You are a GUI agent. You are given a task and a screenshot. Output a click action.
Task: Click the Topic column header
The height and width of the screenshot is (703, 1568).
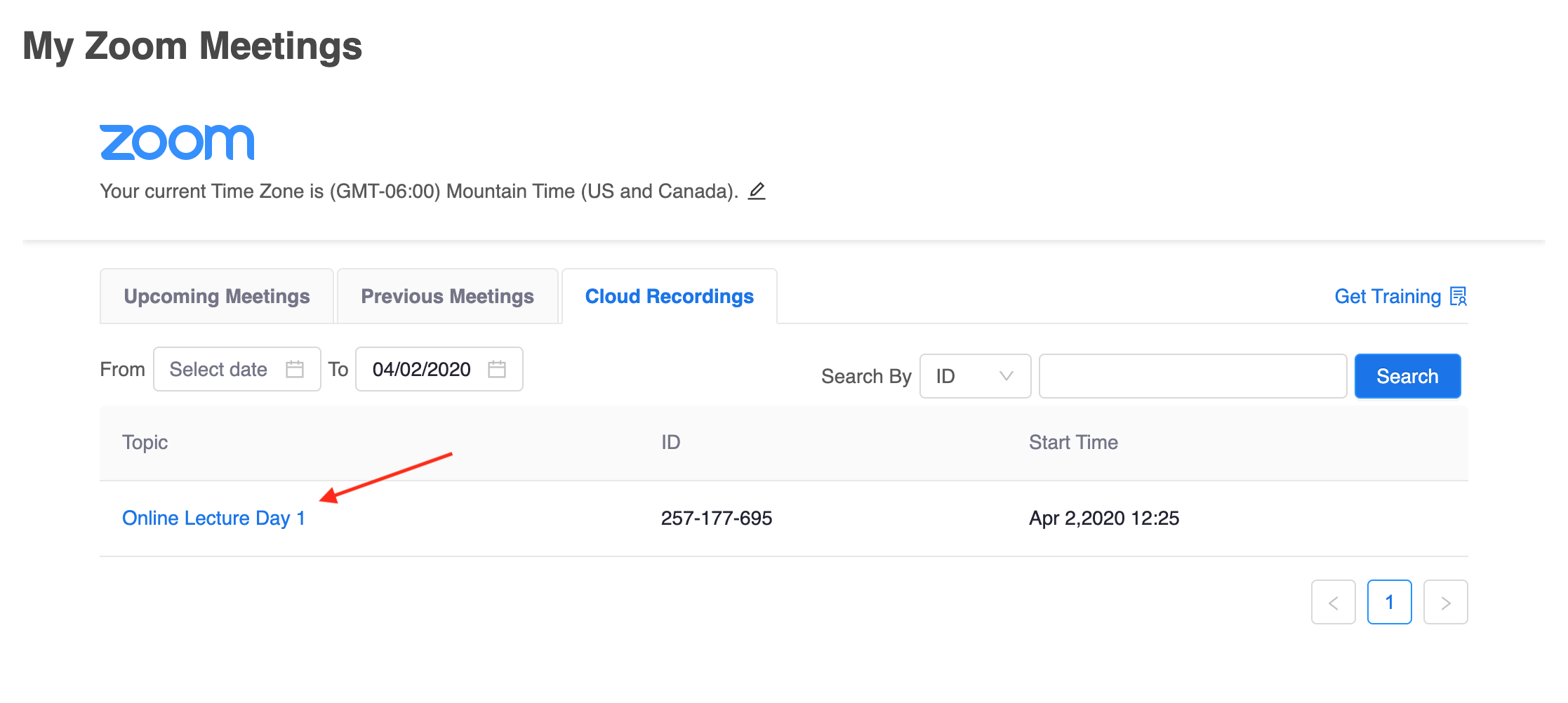[x=145, y=442]
